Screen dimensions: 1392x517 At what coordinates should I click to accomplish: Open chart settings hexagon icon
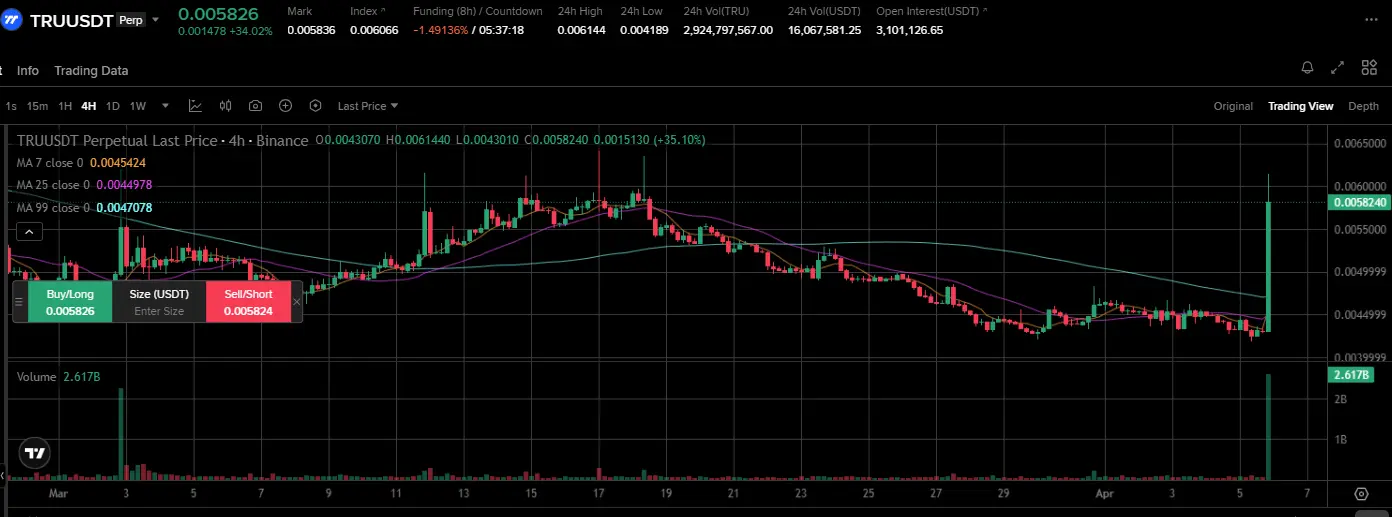tap(316, 106)
